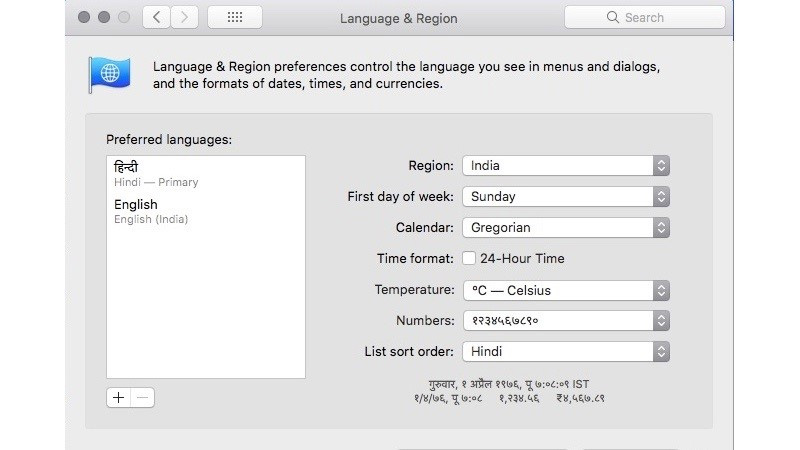Click the back navigation arrow
800x450 pixels.
(x=156, y=17)
